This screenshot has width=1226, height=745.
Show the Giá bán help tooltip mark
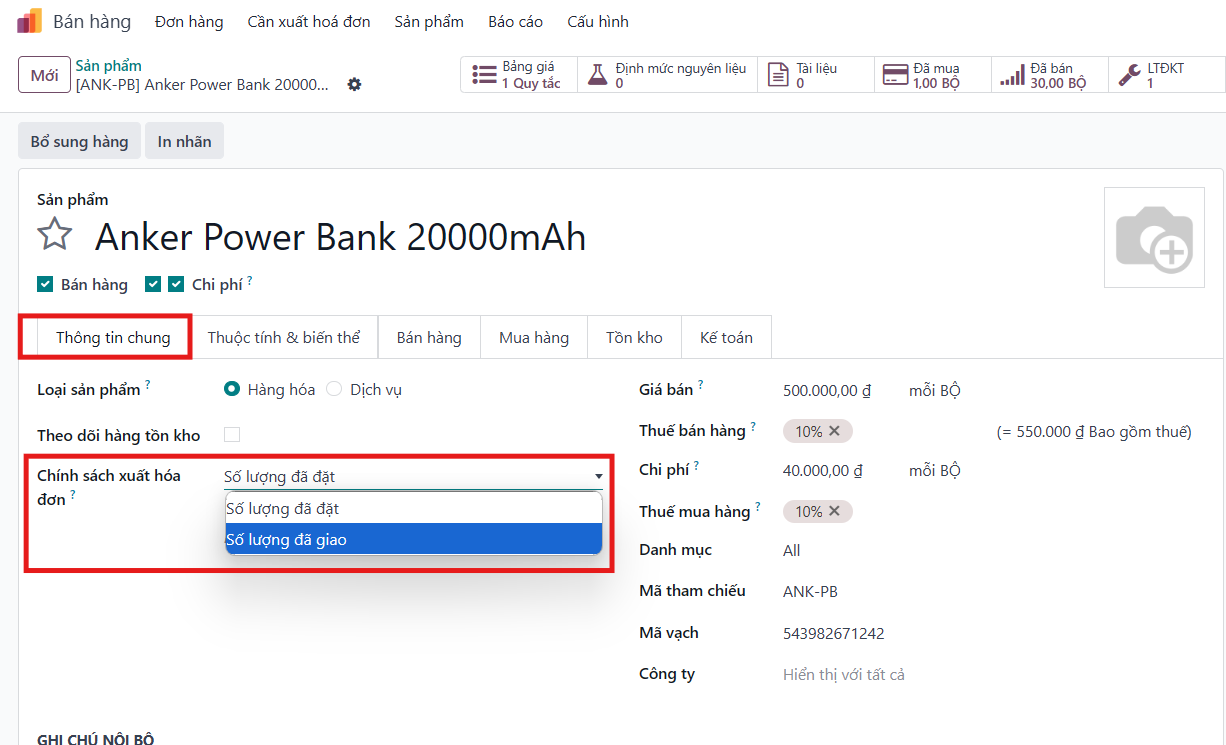pos(701,384)
